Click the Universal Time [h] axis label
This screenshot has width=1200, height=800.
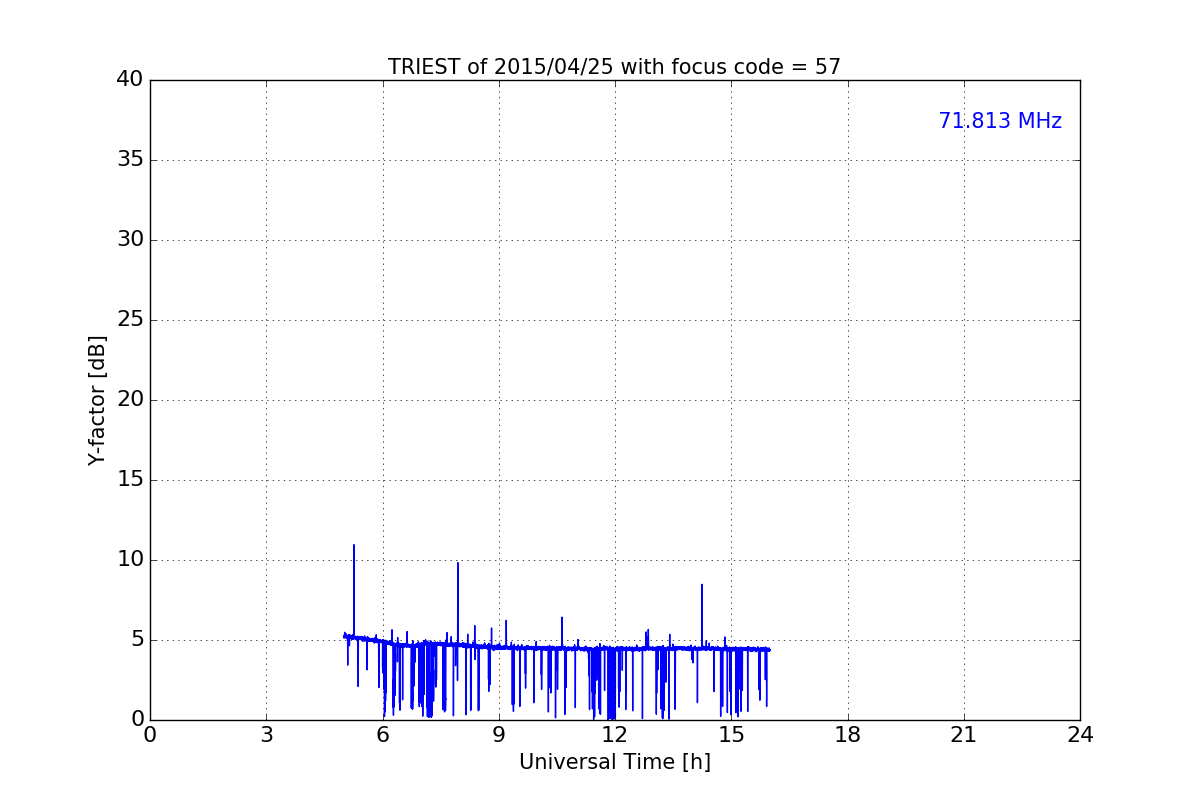point(614,762)
